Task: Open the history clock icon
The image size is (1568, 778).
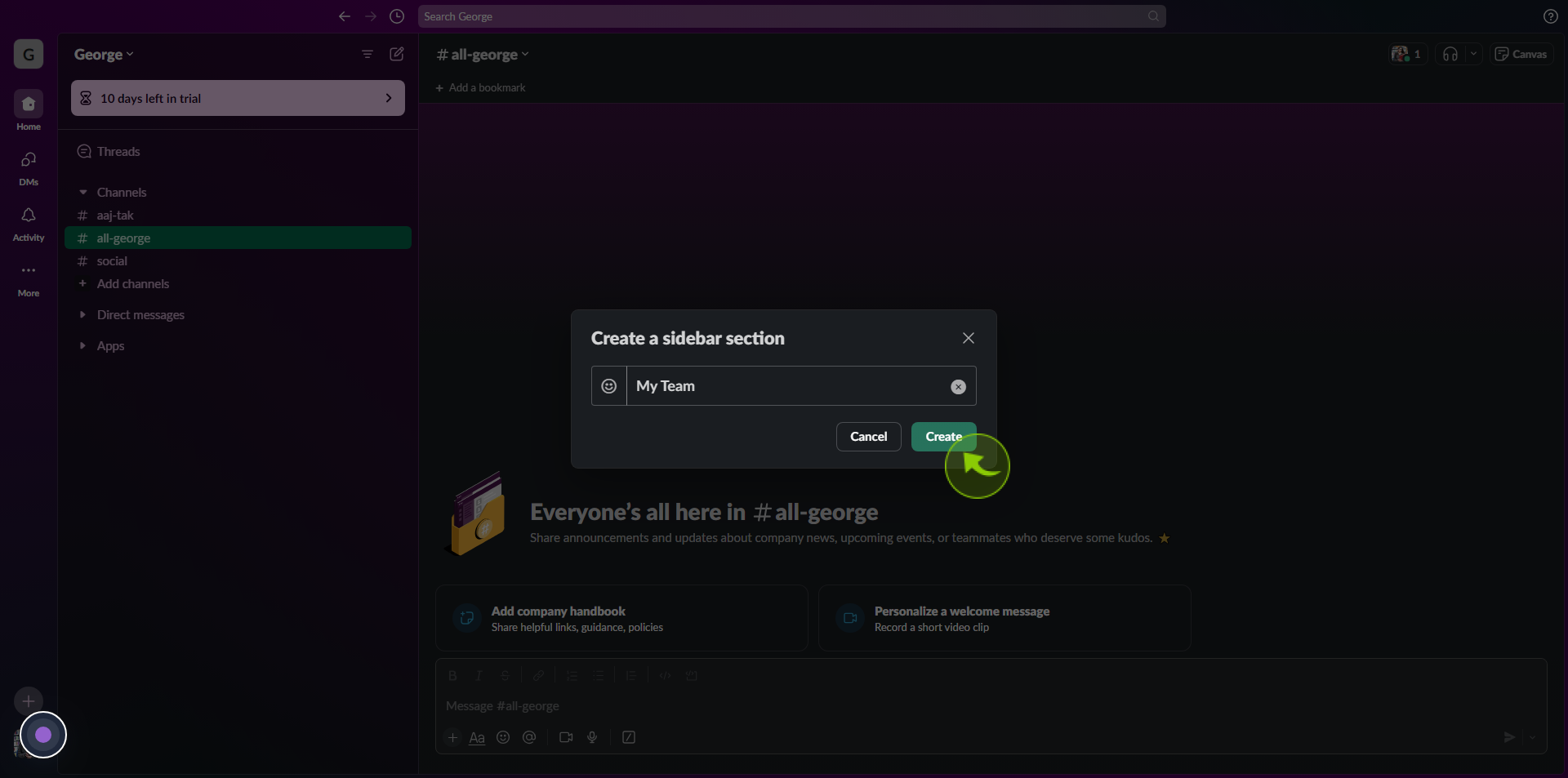Action: (397, 16)
